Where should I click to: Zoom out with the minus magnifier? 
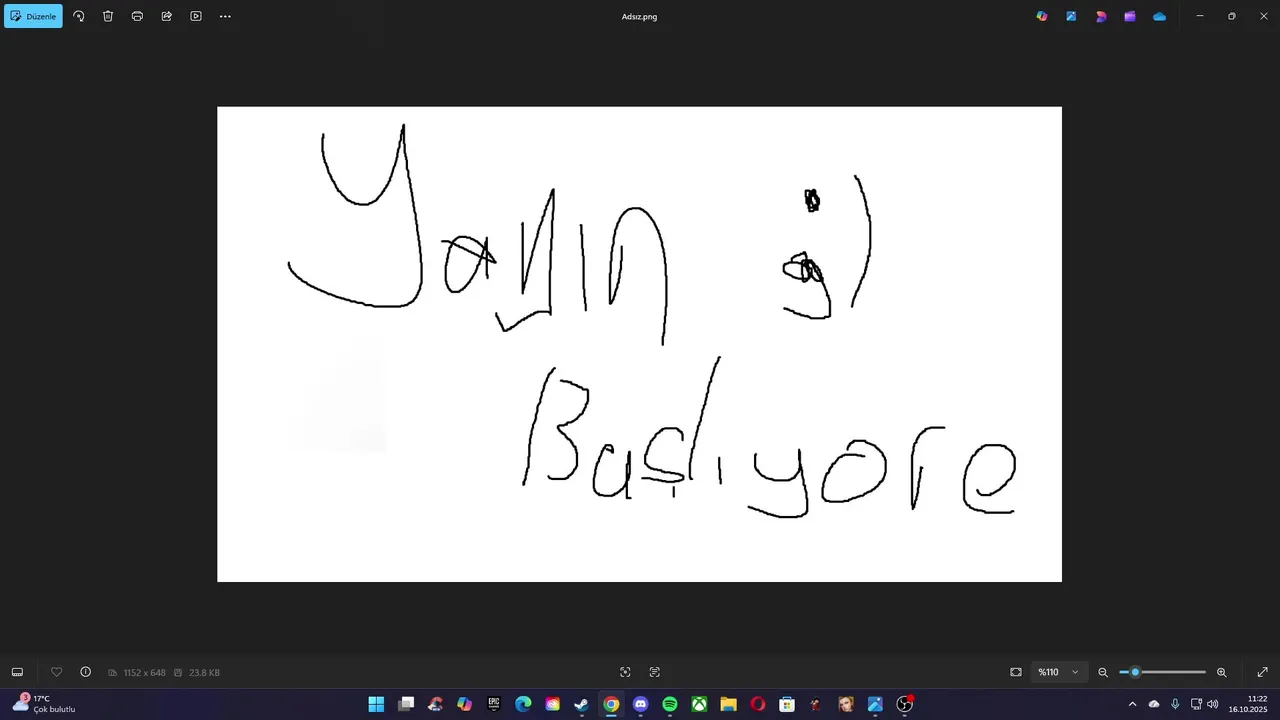tap(1103, 672)
